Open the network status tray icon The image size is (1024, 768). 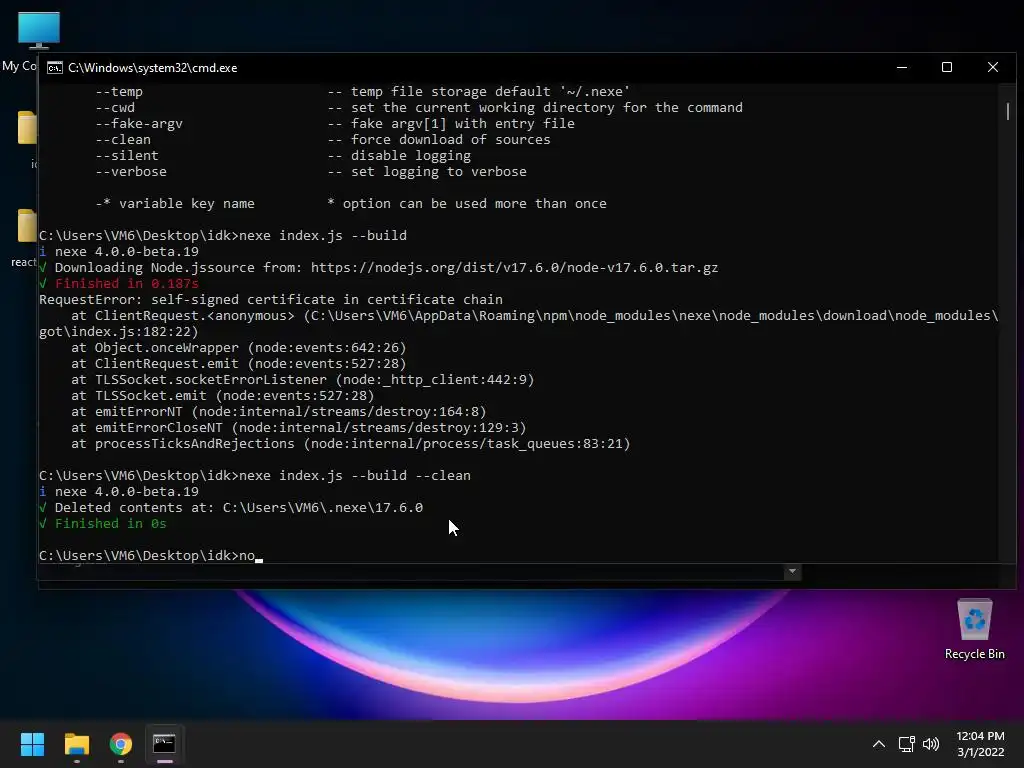906,744
